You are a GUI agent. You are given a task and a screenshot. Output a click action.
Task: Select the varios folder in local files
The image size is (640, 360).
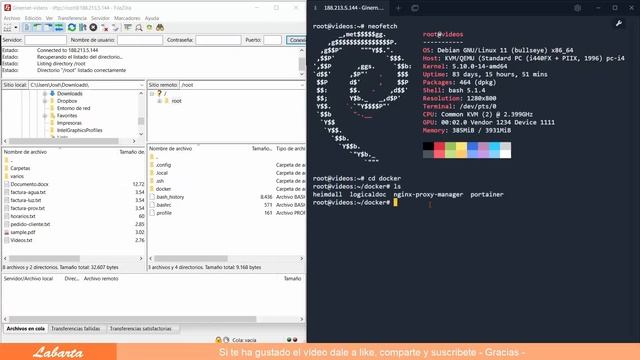tap(17, 176)
